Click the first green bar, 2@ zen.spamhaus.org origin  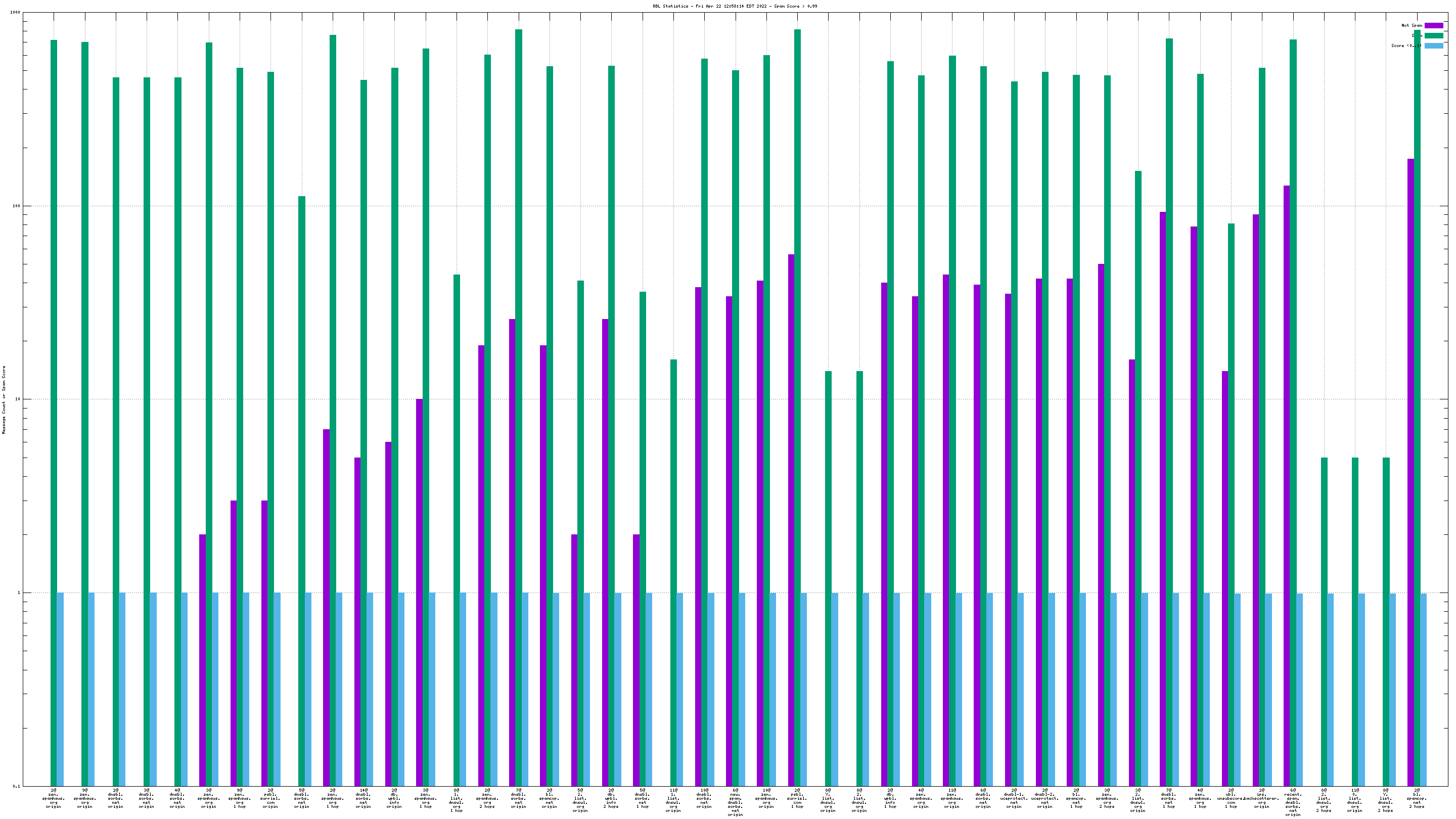(54, 396)
